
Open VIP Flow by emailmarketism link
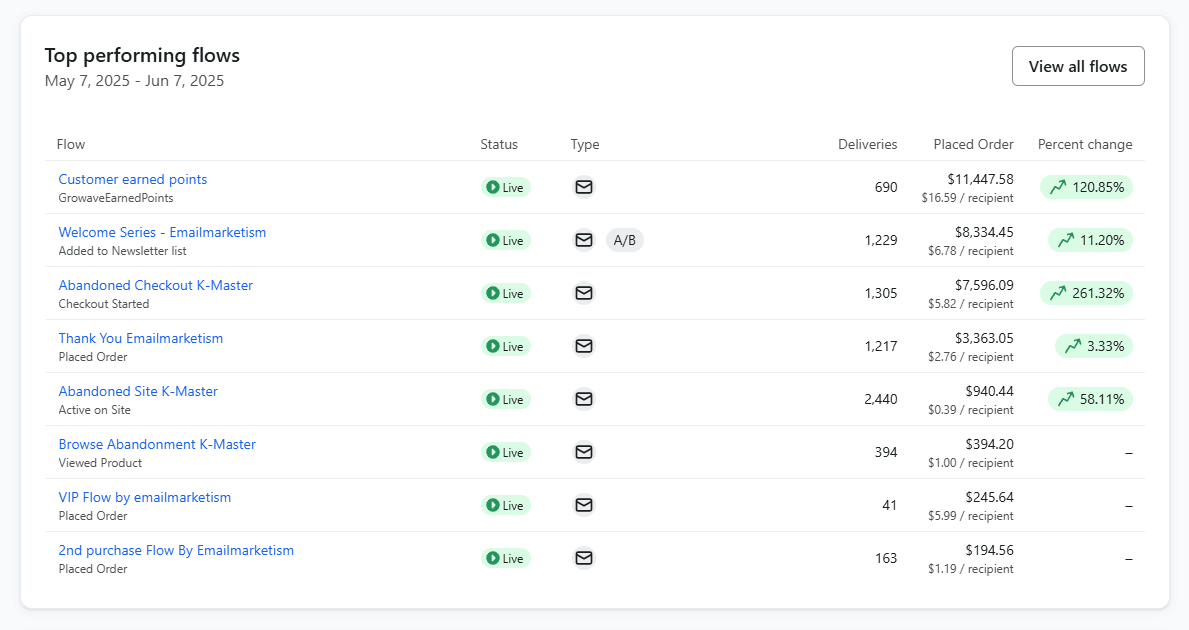[145, 498]
